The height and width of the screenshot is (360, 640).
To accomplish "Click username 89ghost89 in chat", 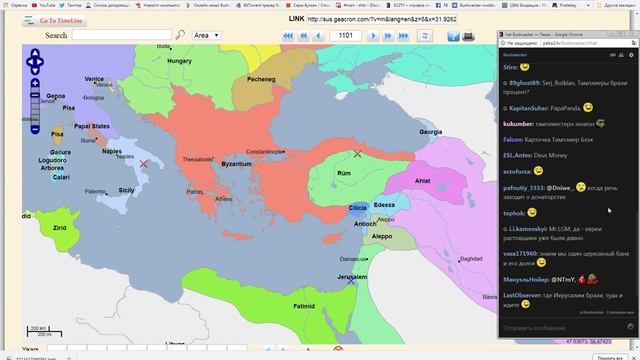I will [524, 83].
